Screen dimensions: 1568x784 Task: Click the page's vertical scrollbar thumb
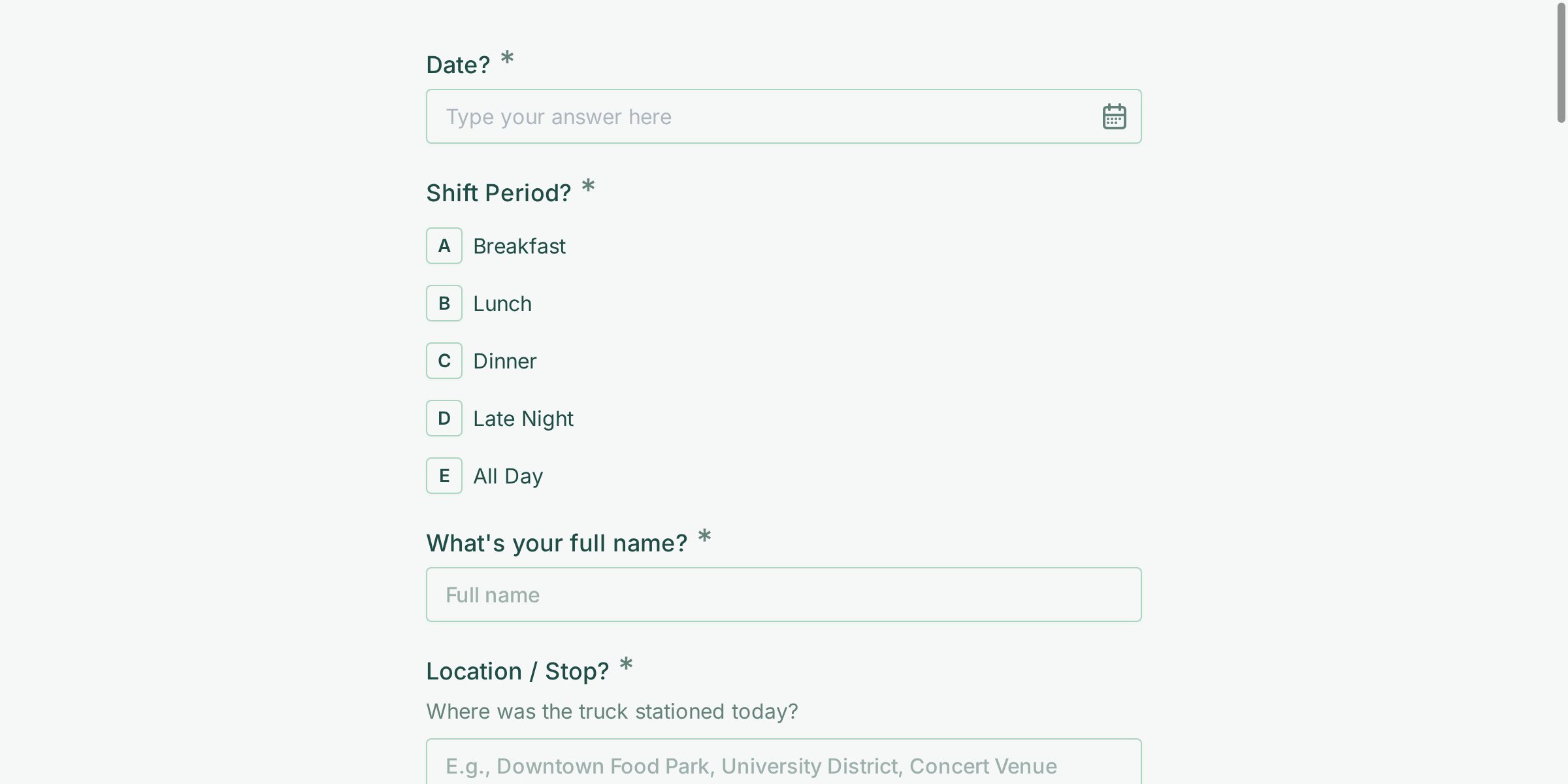pyautogui.click(x=1561, y=62)
